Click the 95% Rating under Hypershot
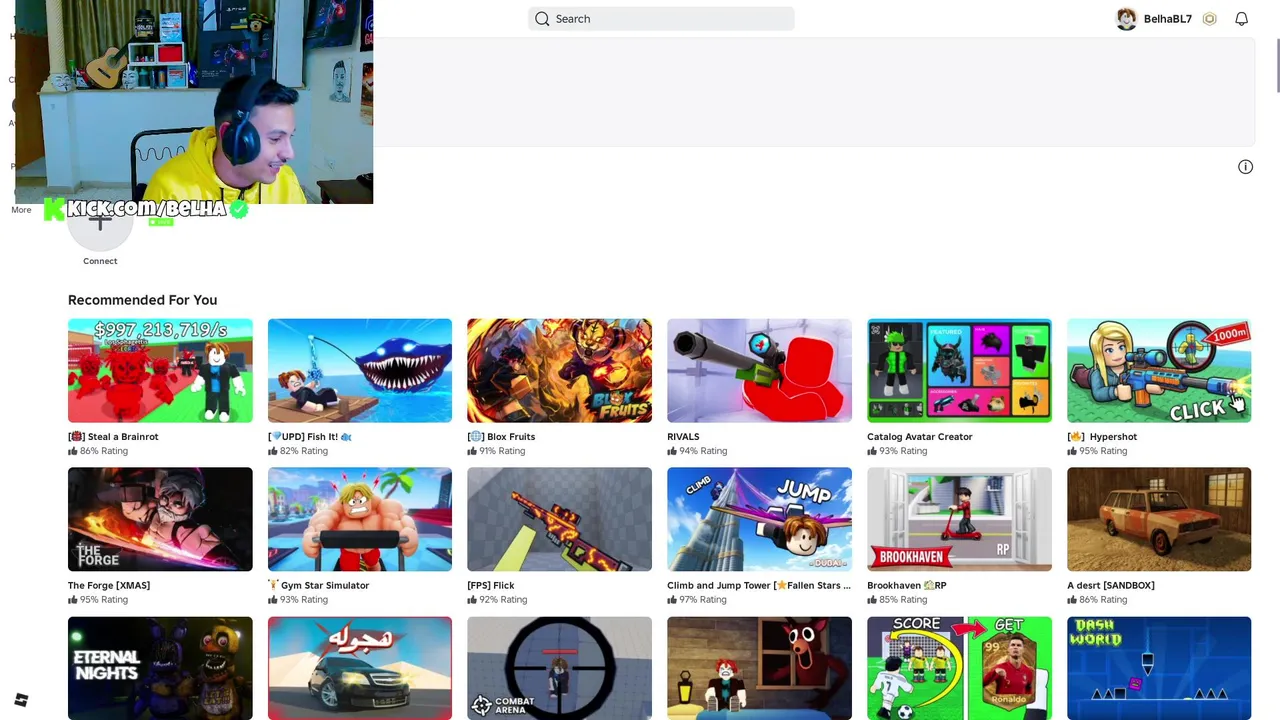 point(1097,451)
